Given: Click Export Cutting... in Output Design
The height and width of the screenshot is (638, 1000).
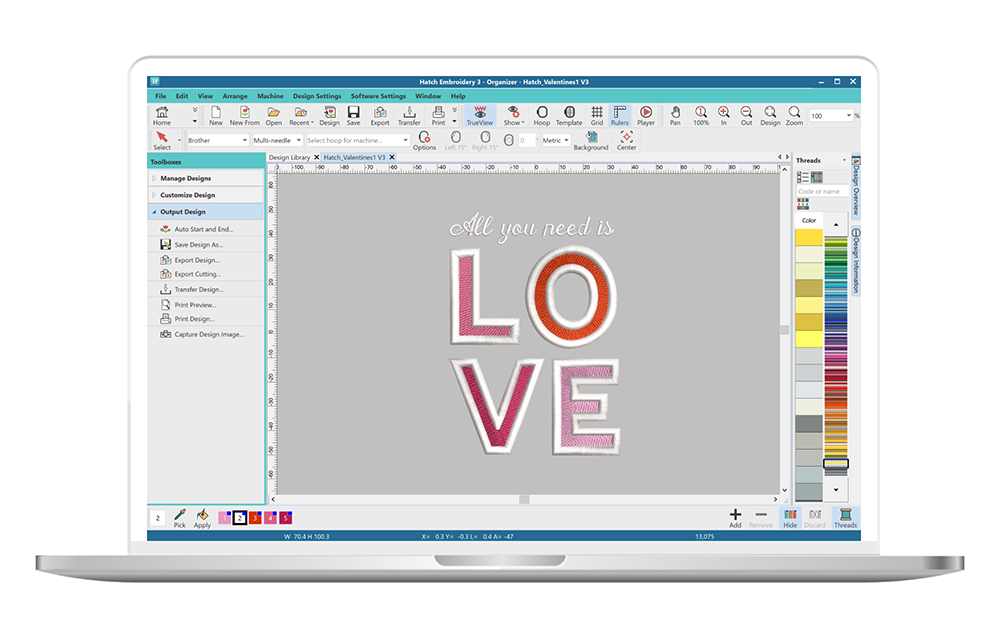Looking at the screenshot, I should tap(197, 274).
